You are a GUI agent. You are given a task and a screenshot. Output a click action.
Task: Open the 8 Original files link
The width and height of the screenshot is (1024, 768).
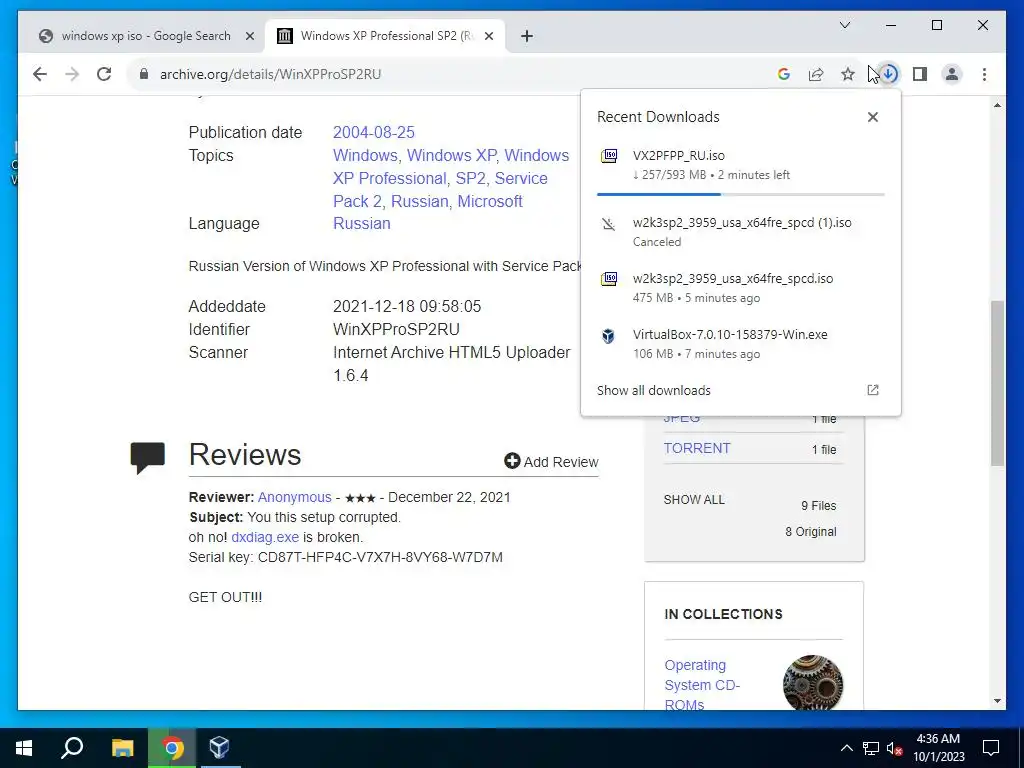(x=810, y=532)
